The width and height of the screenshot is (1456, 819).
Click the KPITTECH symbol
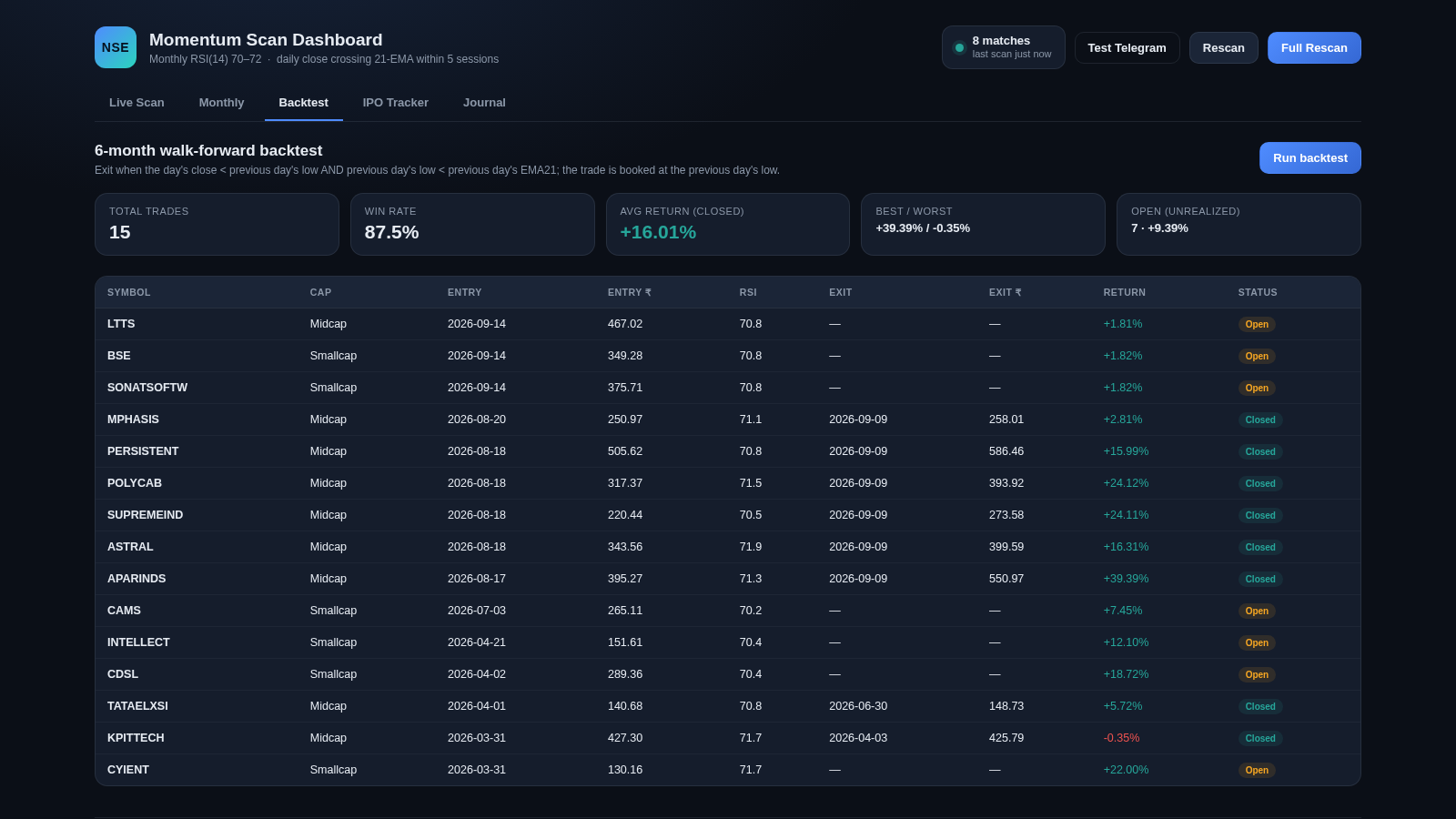[x=136, y=738]
